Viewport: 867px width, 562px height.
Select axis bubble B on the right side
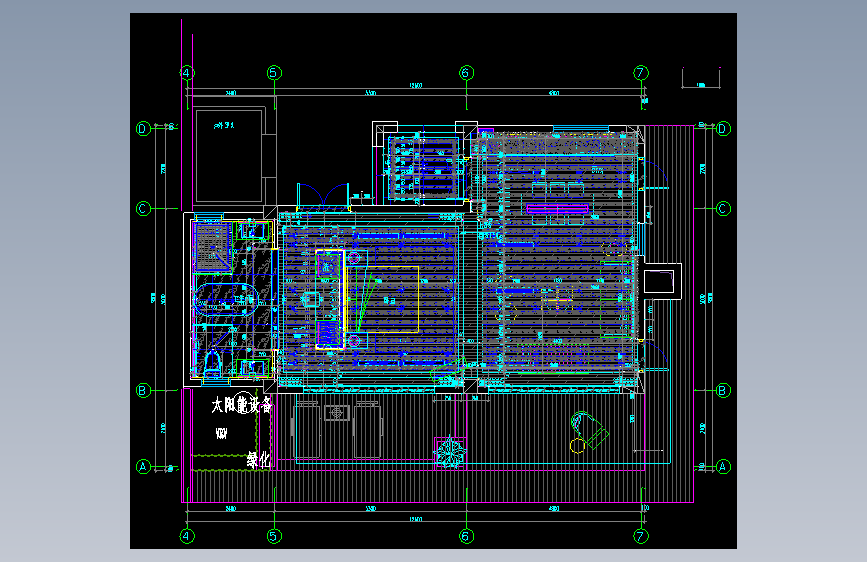(723, 391)
